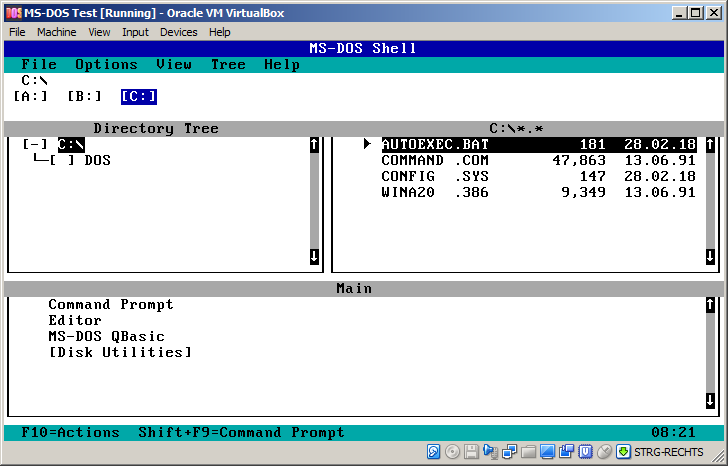Select Editor in the Main list
Viewport: 728px width, 466px height.
point(75,320)
